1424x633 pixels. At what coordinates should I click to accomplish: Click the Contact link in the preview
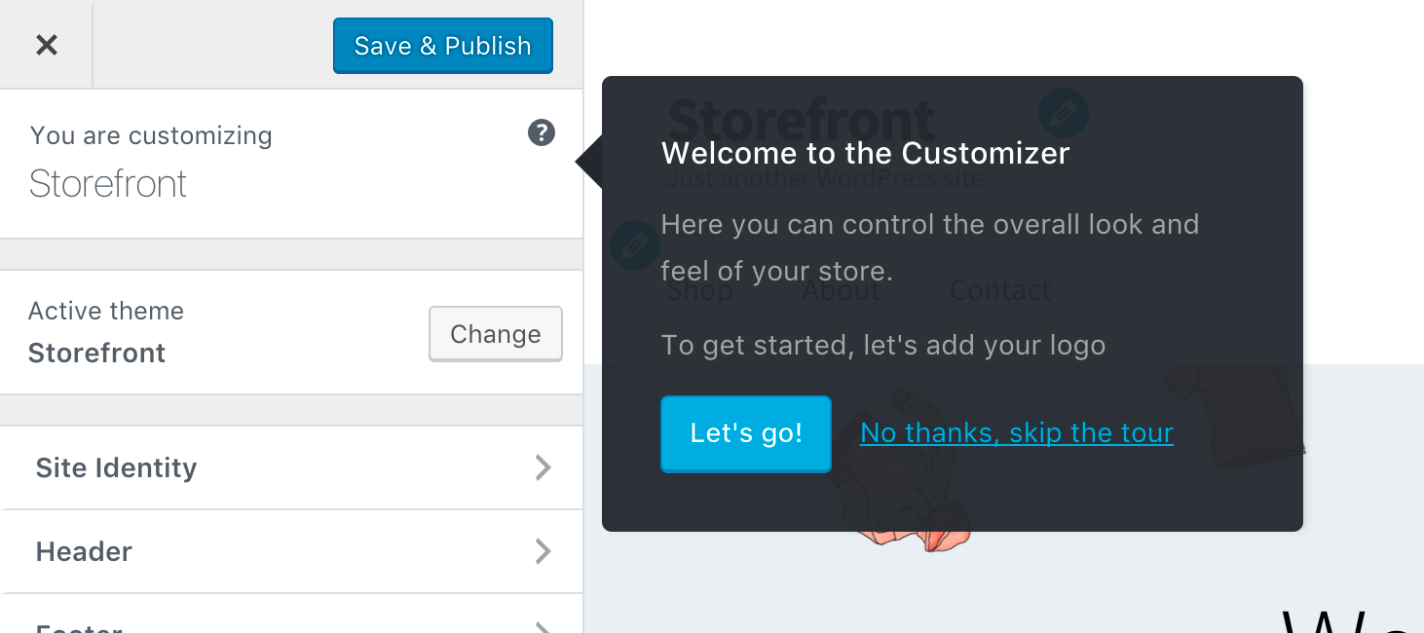tap(1000, 291)
